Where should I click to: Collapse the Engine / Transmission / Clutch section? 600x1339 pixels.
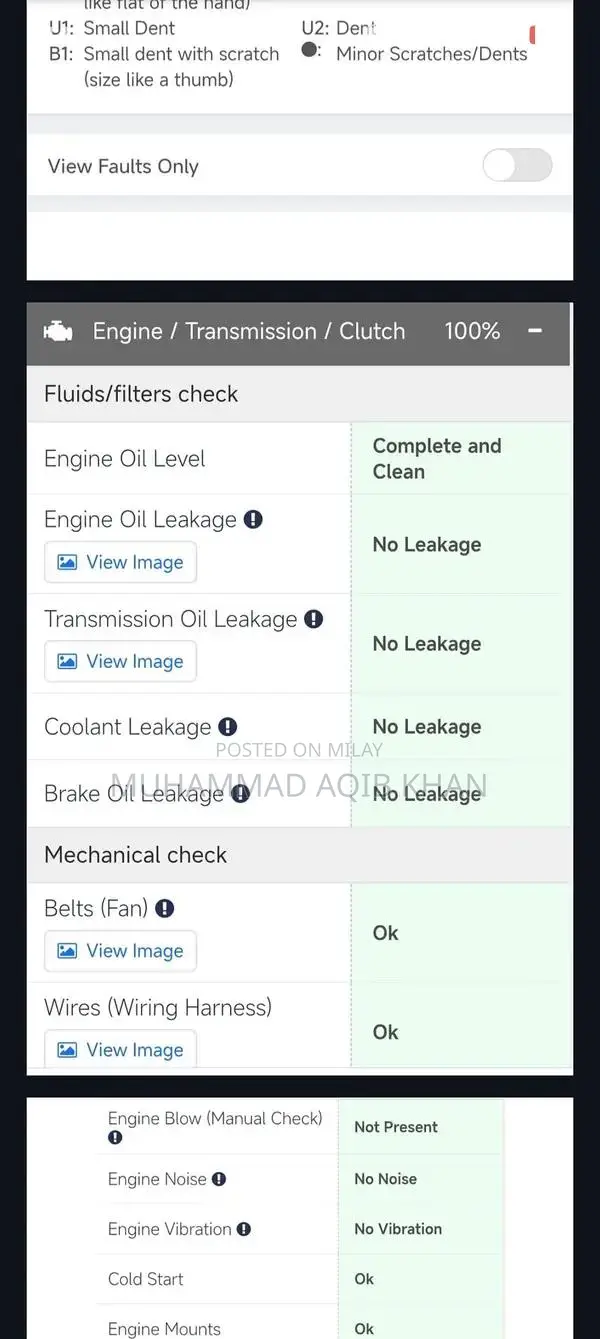tap(535, 331)
